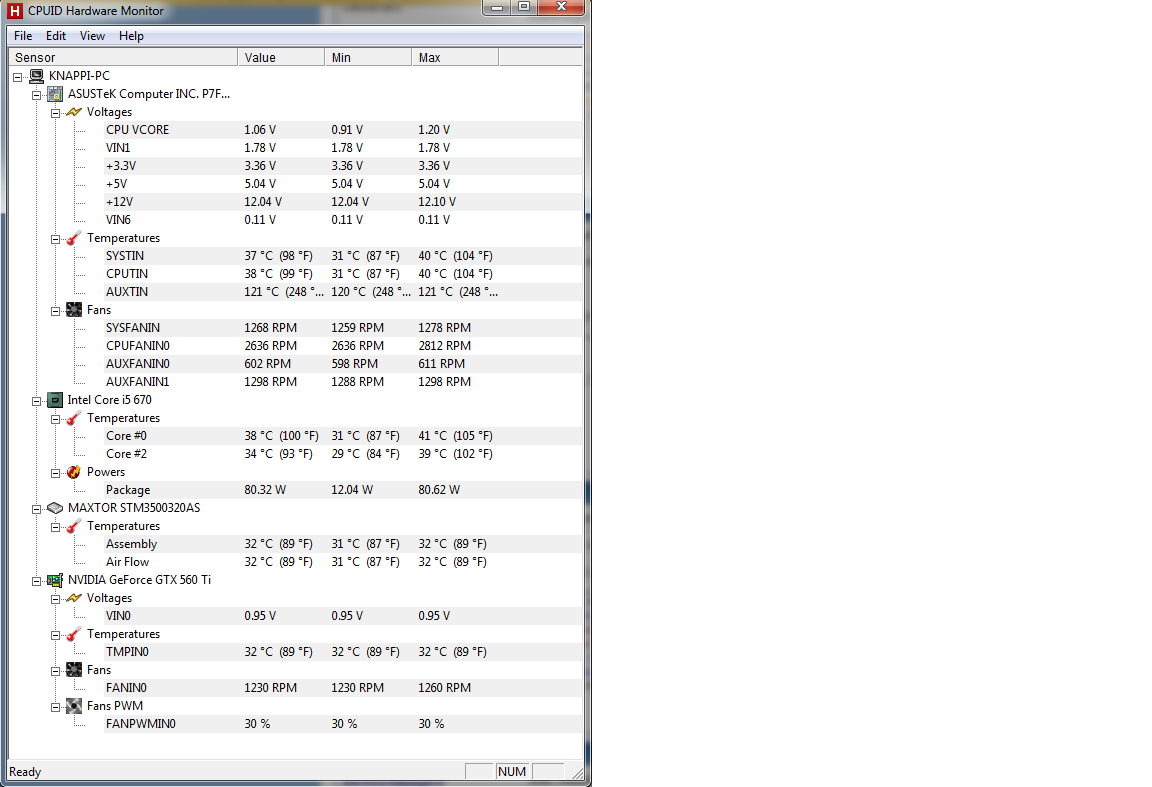Viewport: 1152px width, 787px height.
Task: Select the +3.3V voltage row
Action: 343,166
